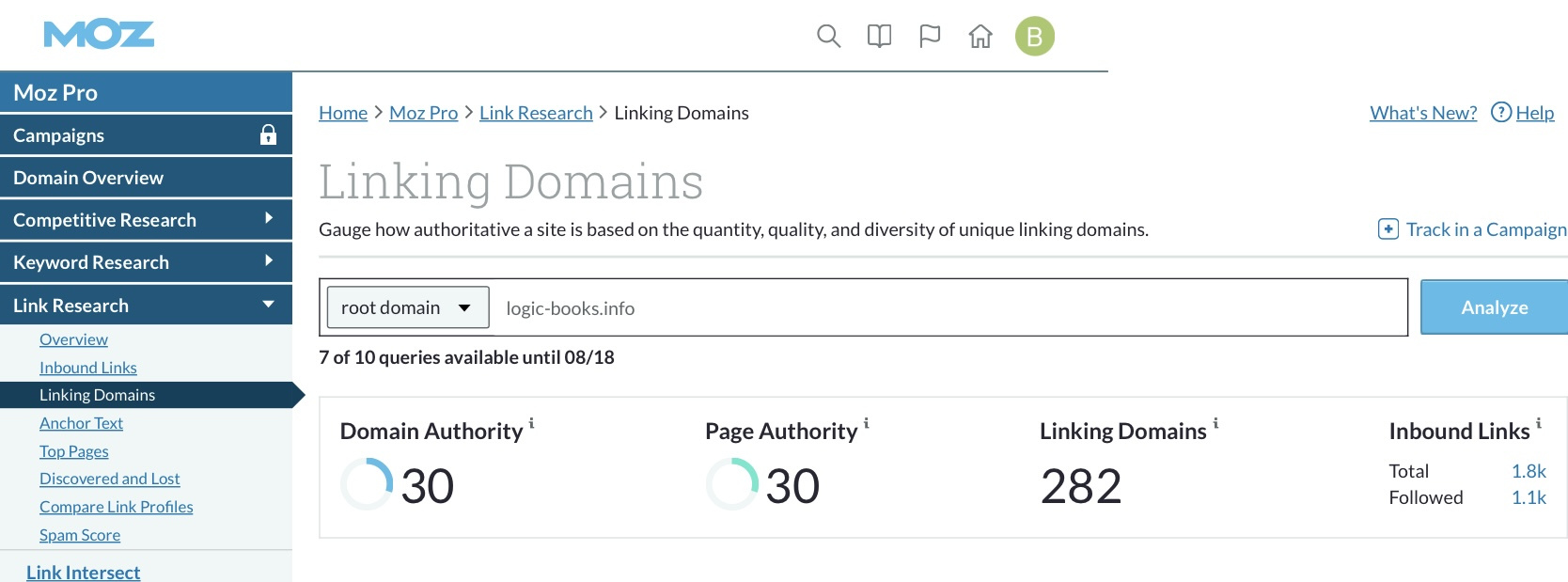Go to home via house icon

(980, 37)
